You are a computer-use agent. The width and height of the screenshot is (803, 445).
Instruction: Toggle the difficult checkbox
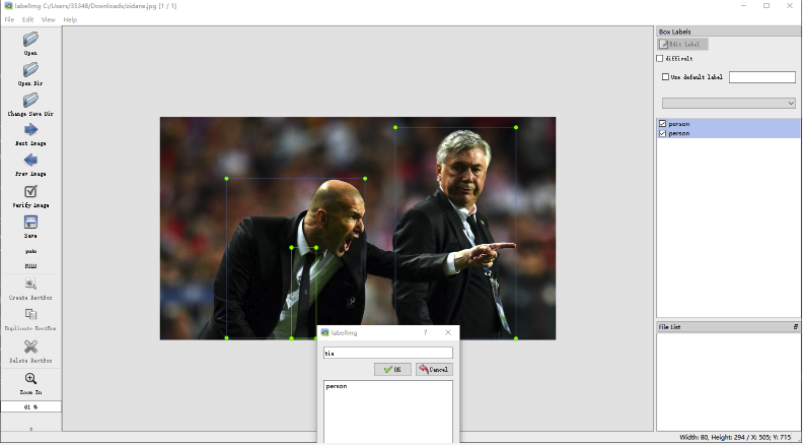[x=660, y=58]
